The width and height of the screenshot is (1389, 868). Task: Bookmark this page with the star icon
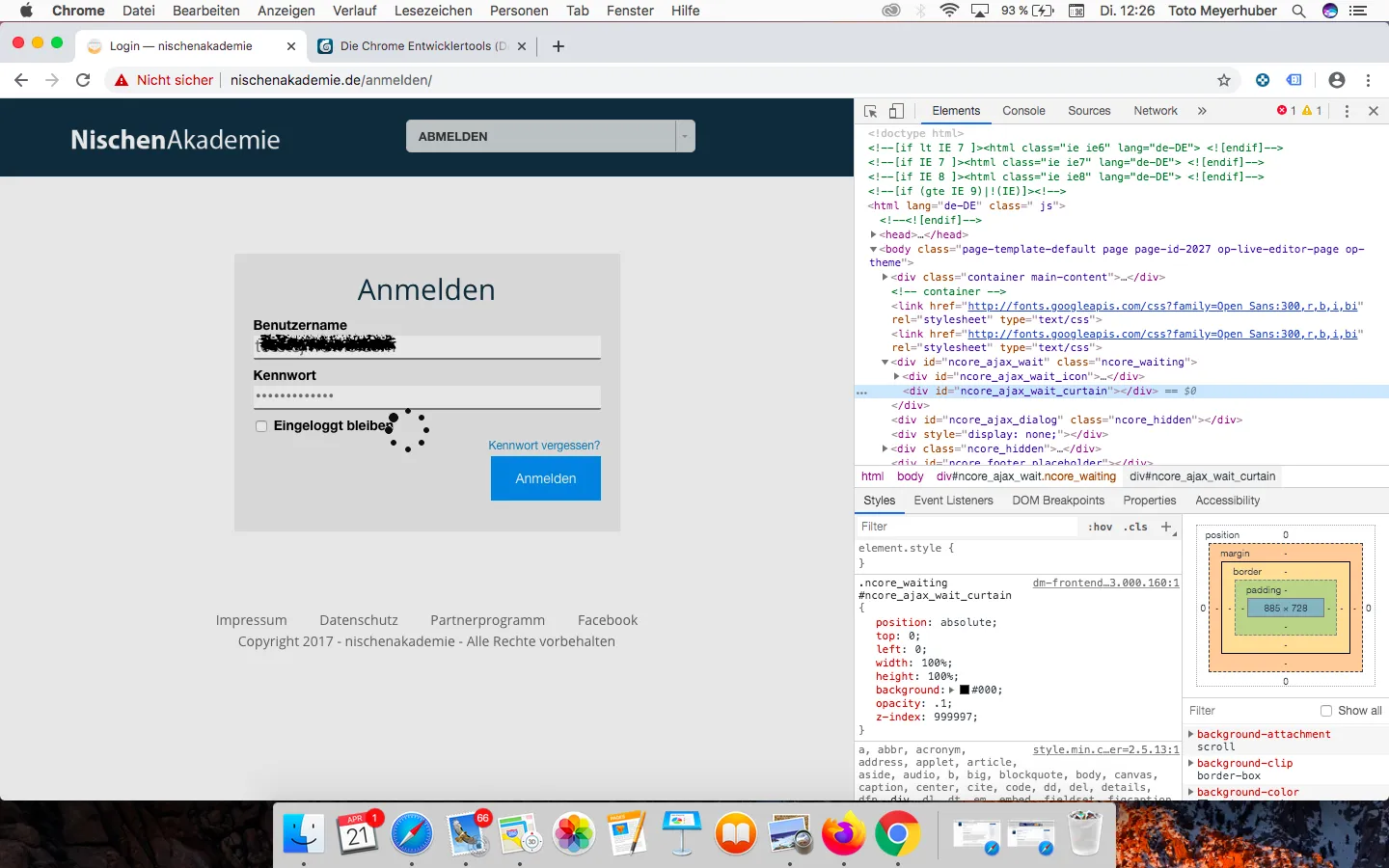pyautogui.click(x=1224, y=80)
